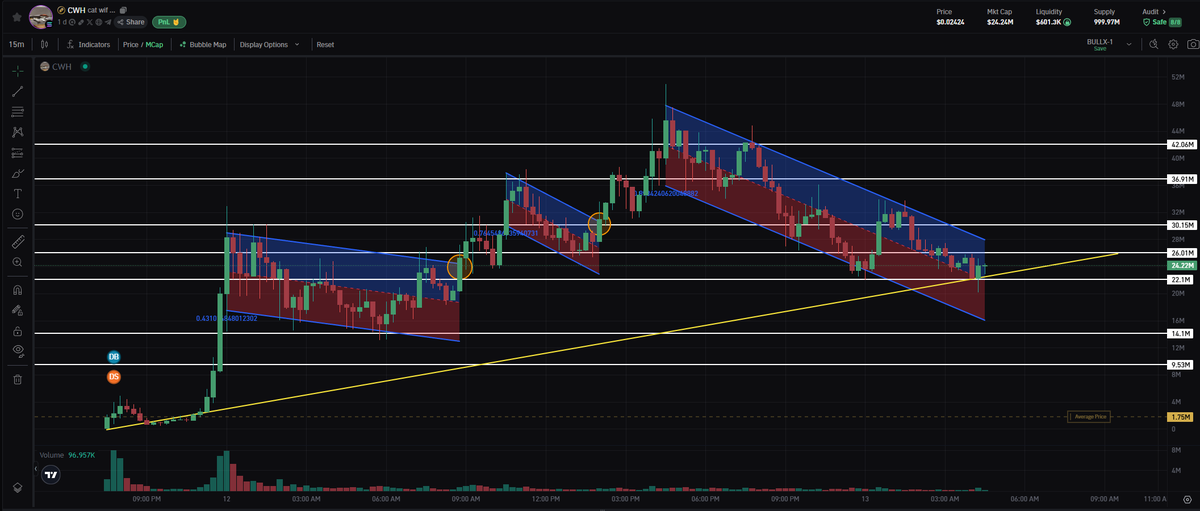
Task: Click the Mkt Cap $24.24M value
Action: coord(1001,21)
